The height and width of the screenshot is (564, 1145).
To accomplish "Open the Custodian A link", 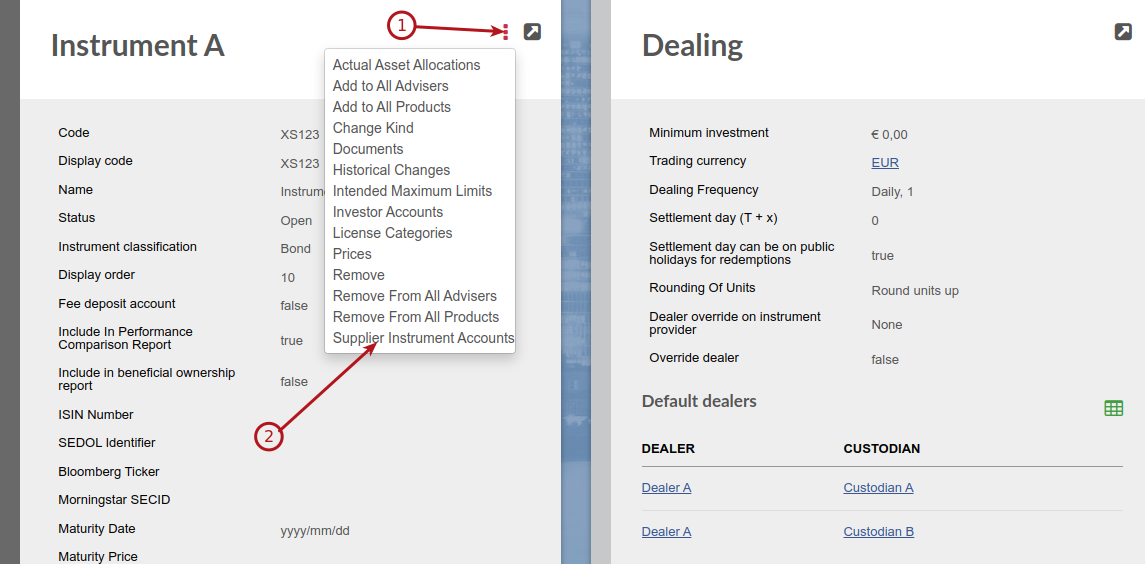I will tap(878, 488).
